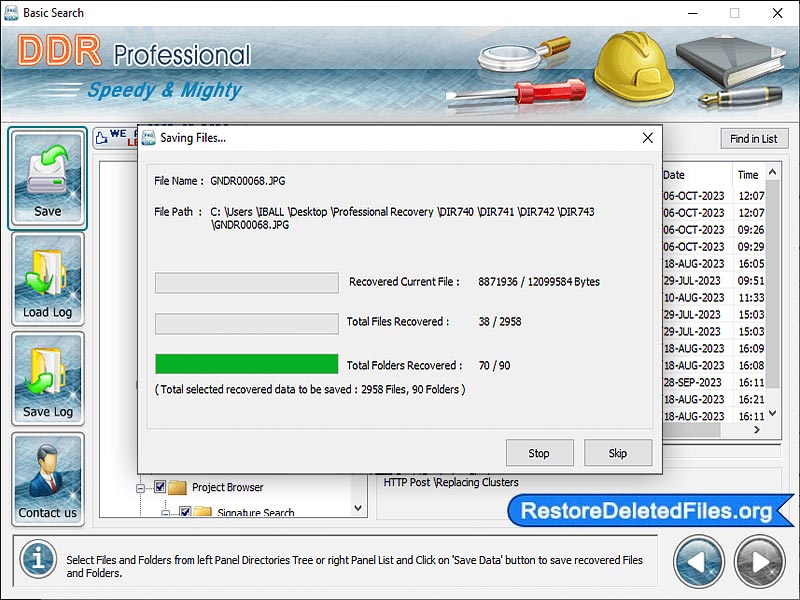800x600 pixels.
Task: Collapse the Signature Search branch
Action: point(167,511)
